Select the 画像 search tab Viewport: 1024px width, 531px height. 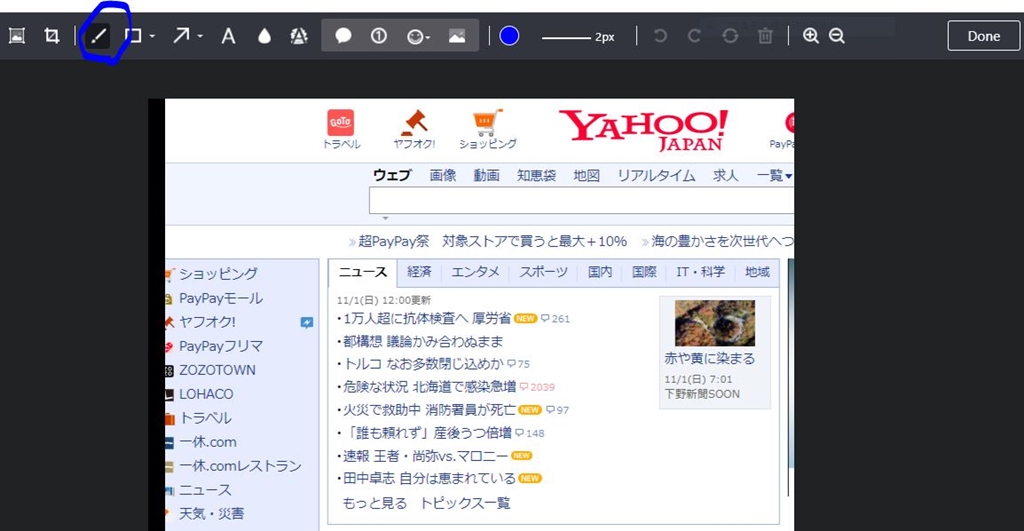click(443, 175)
